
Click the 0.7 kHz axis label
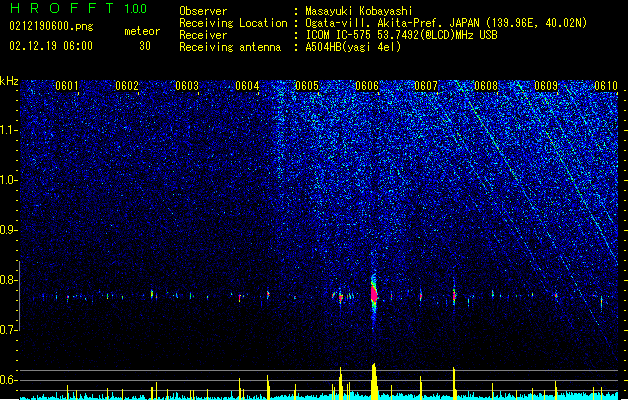8,330
